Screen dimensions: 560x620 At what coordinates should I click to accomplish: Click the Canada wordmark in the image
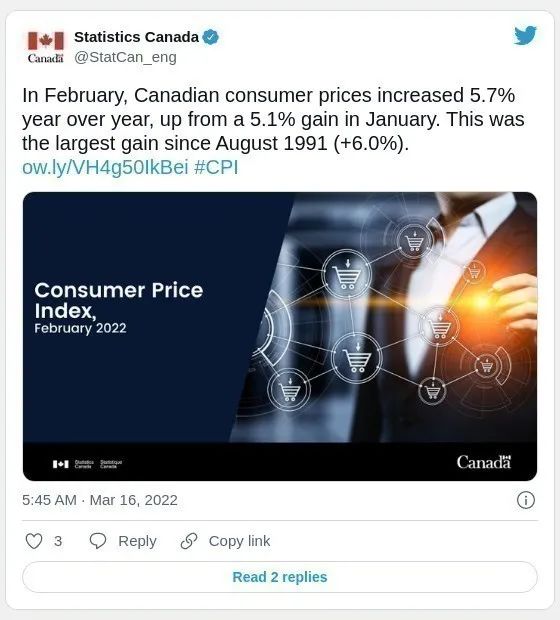click(484, 462)
